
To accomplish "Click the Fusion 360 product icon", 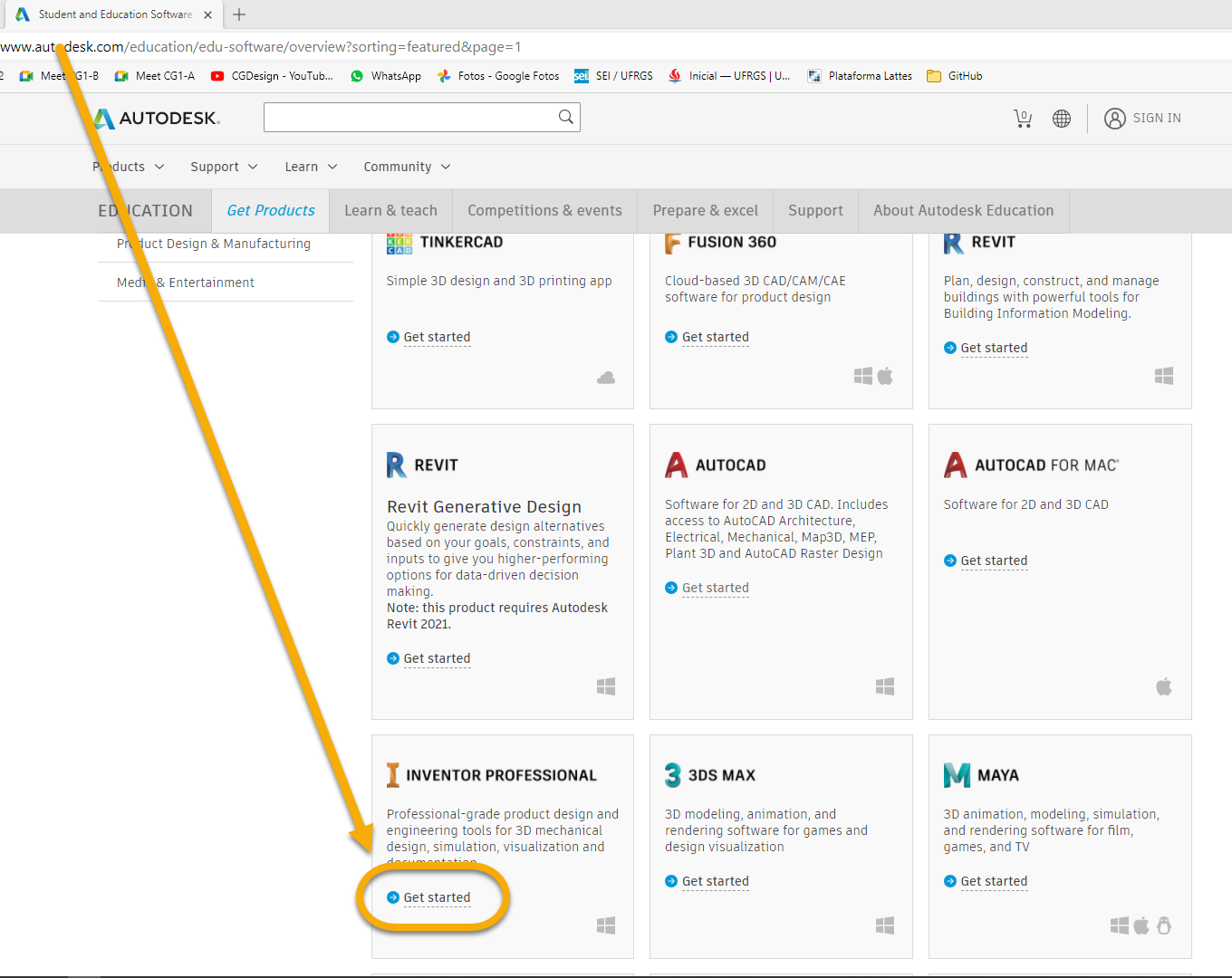I will [672, 243].
